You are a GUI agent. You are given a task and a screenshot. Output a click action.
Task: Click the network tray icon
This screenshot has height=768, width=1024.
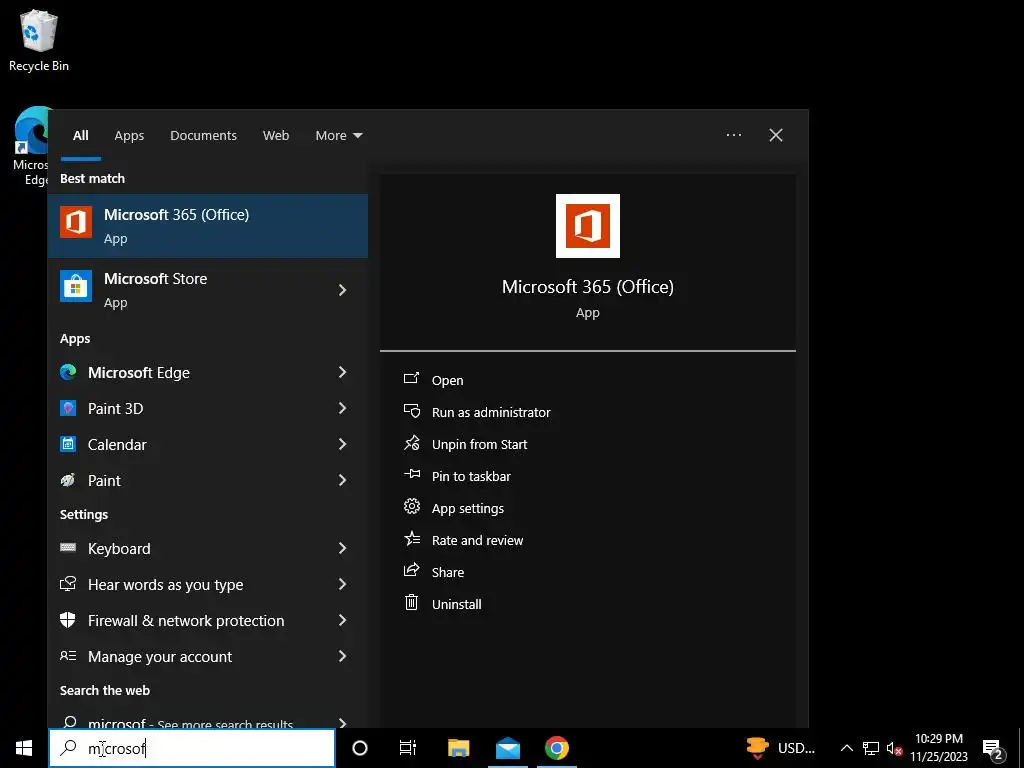[871, 748]
